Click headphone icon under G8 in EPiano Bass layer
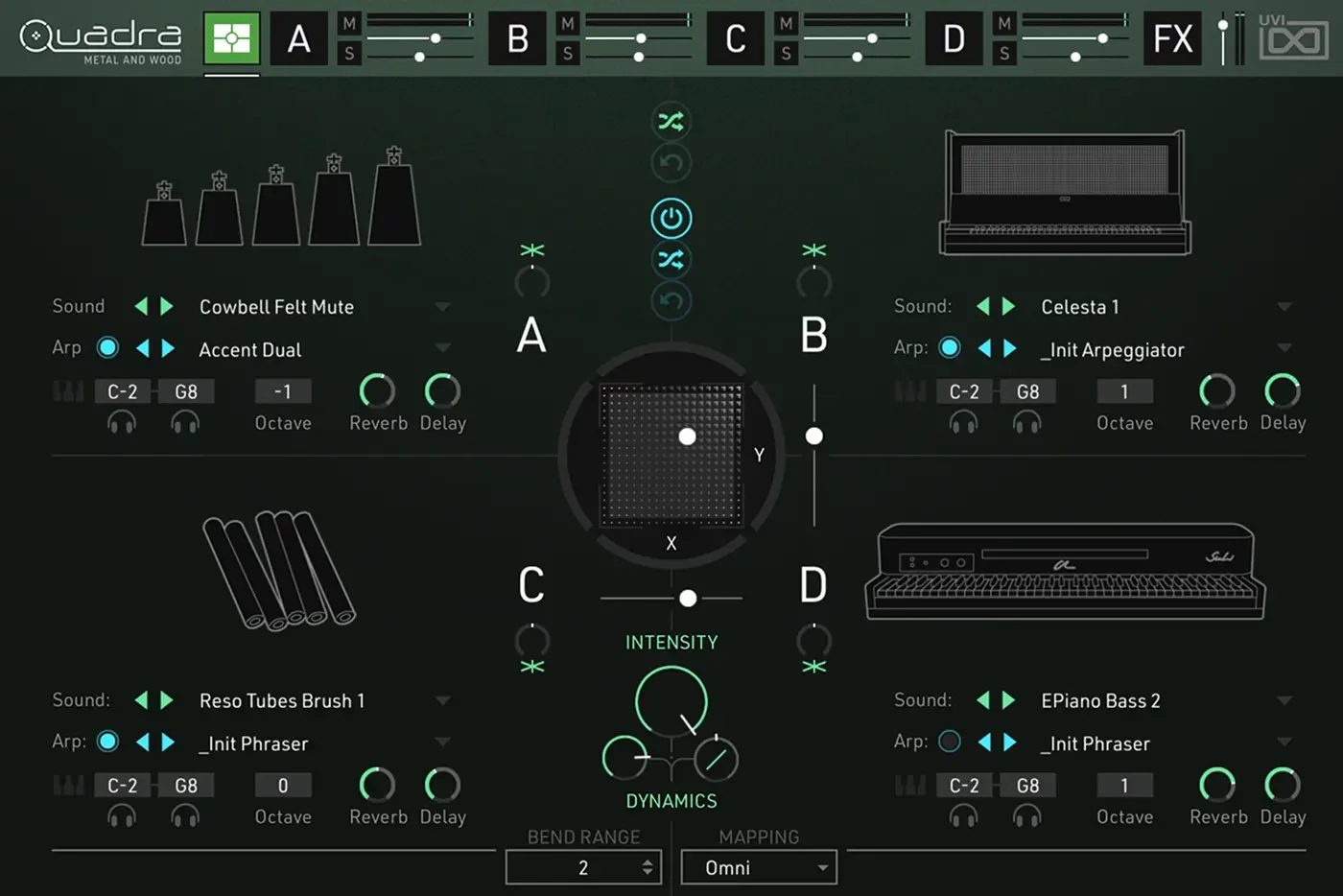 point(1027,816)
